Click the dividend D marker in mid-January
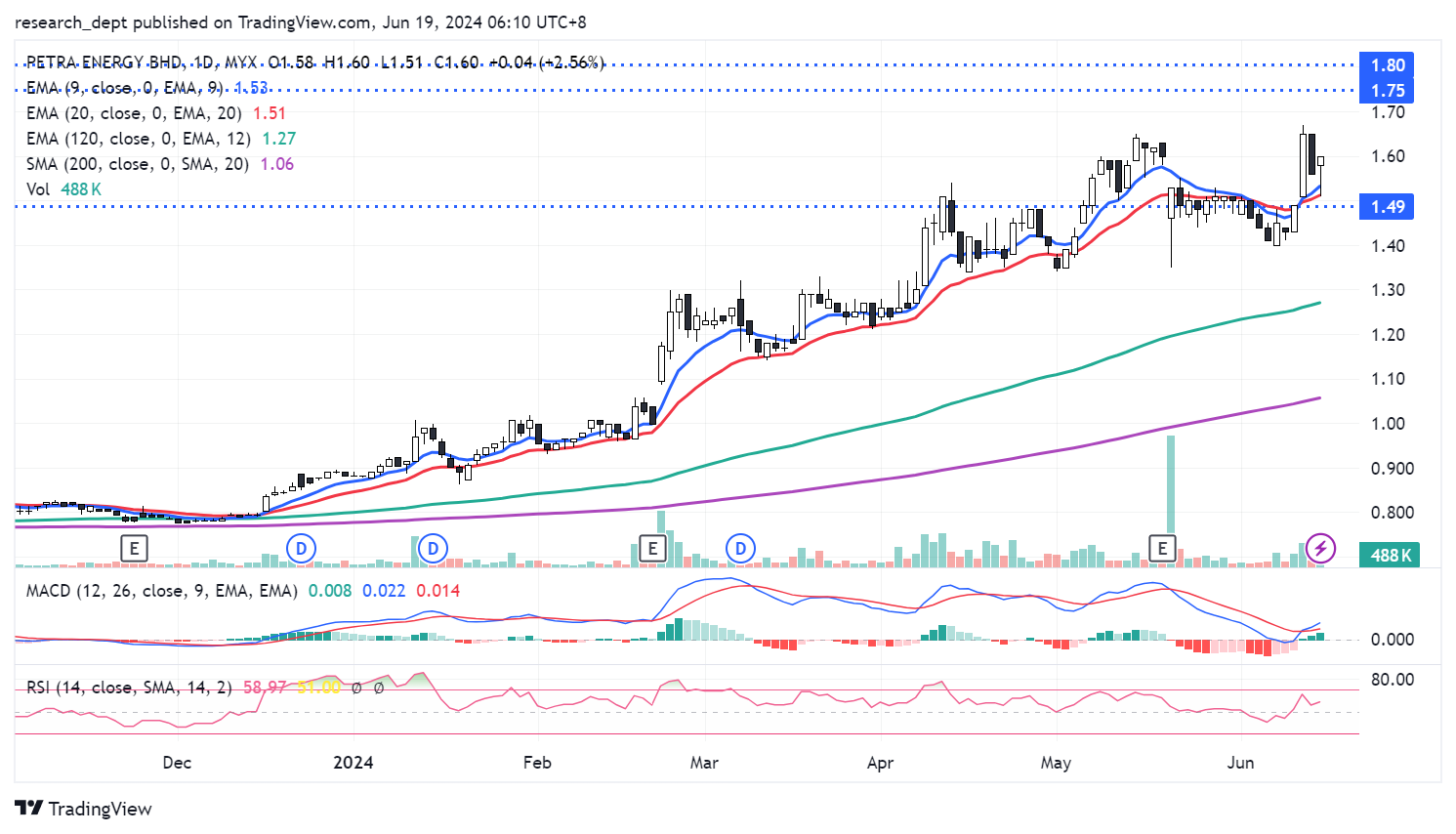 point(433,548)
